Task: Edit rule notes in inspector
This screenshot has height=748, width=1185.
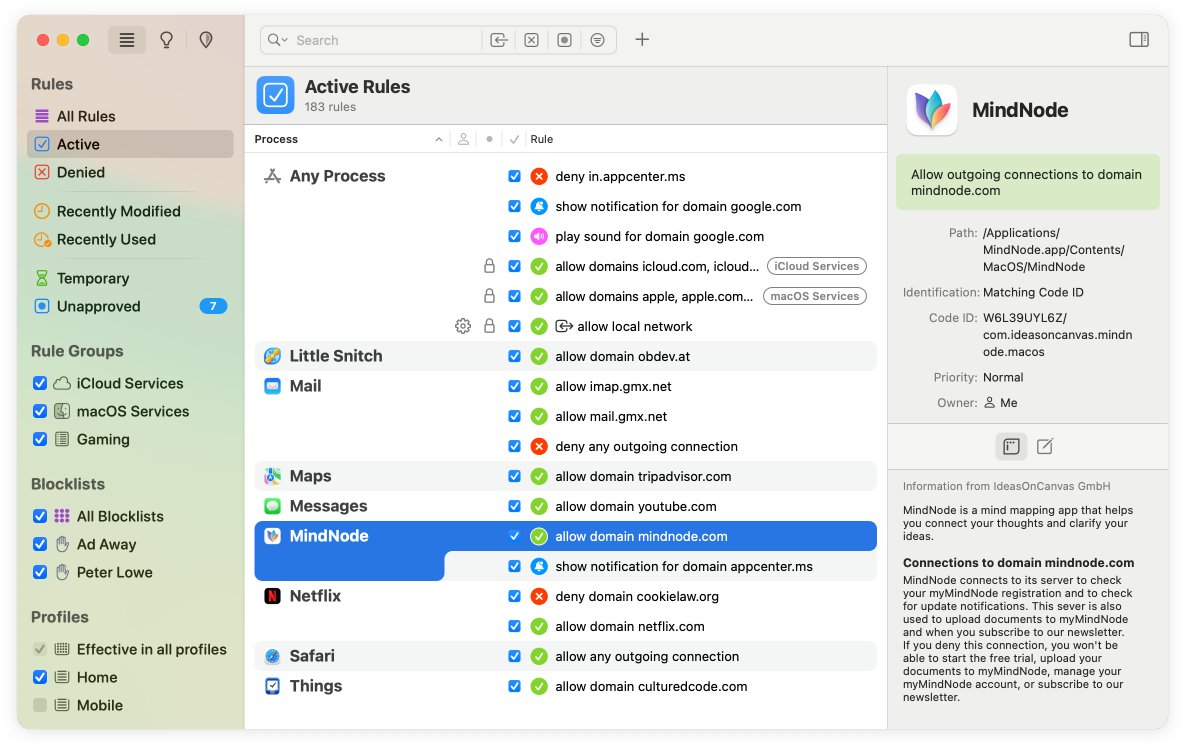Action: [1044, 447]
